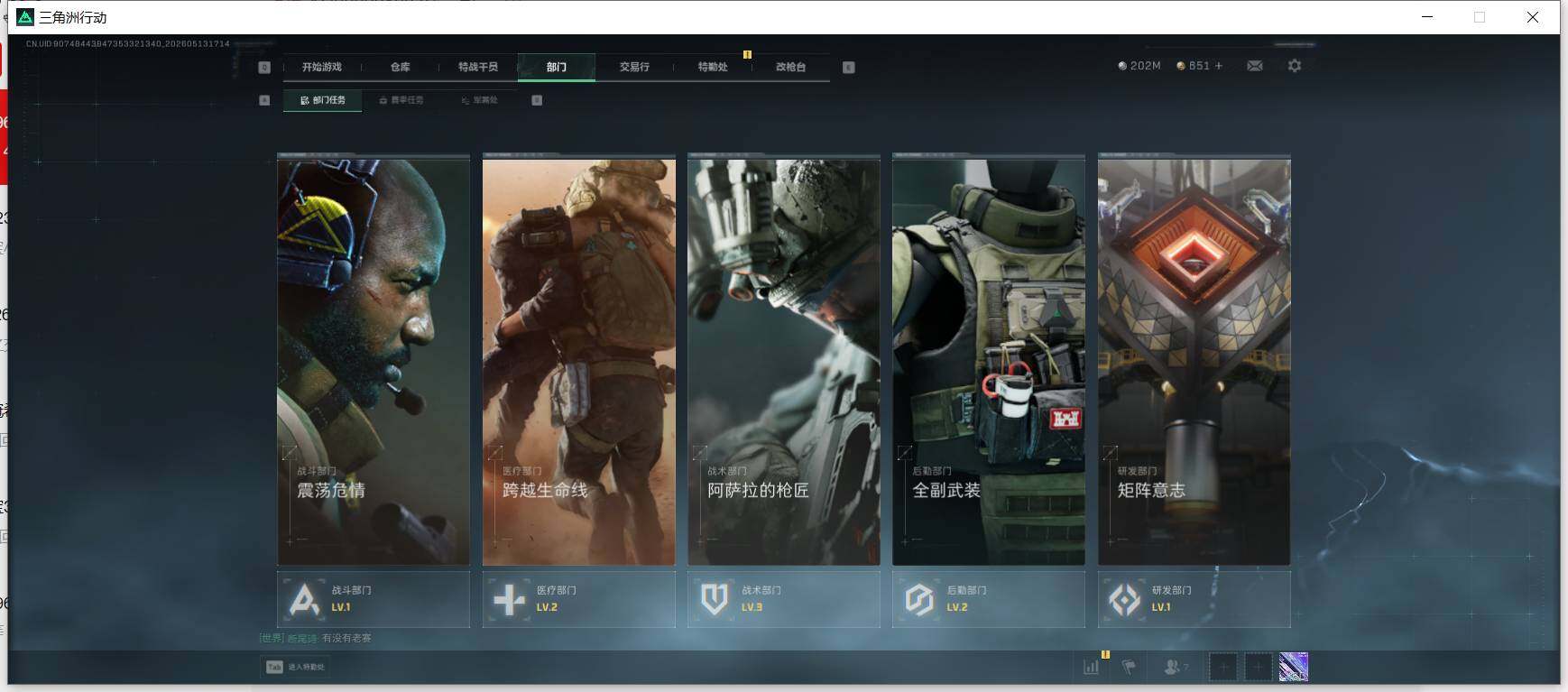
Task: Open the 阿萨拉的枪匠 mission card
Action: pyautogui.click(x=784, y=361)
